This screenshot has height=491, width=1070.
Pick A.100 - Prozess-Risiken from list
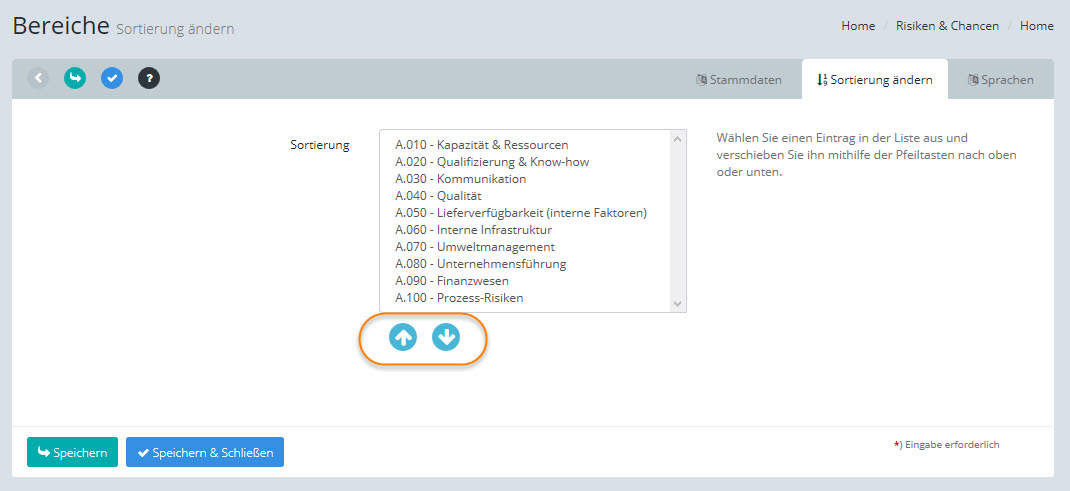pyautogui.click(x=459, y=298)
